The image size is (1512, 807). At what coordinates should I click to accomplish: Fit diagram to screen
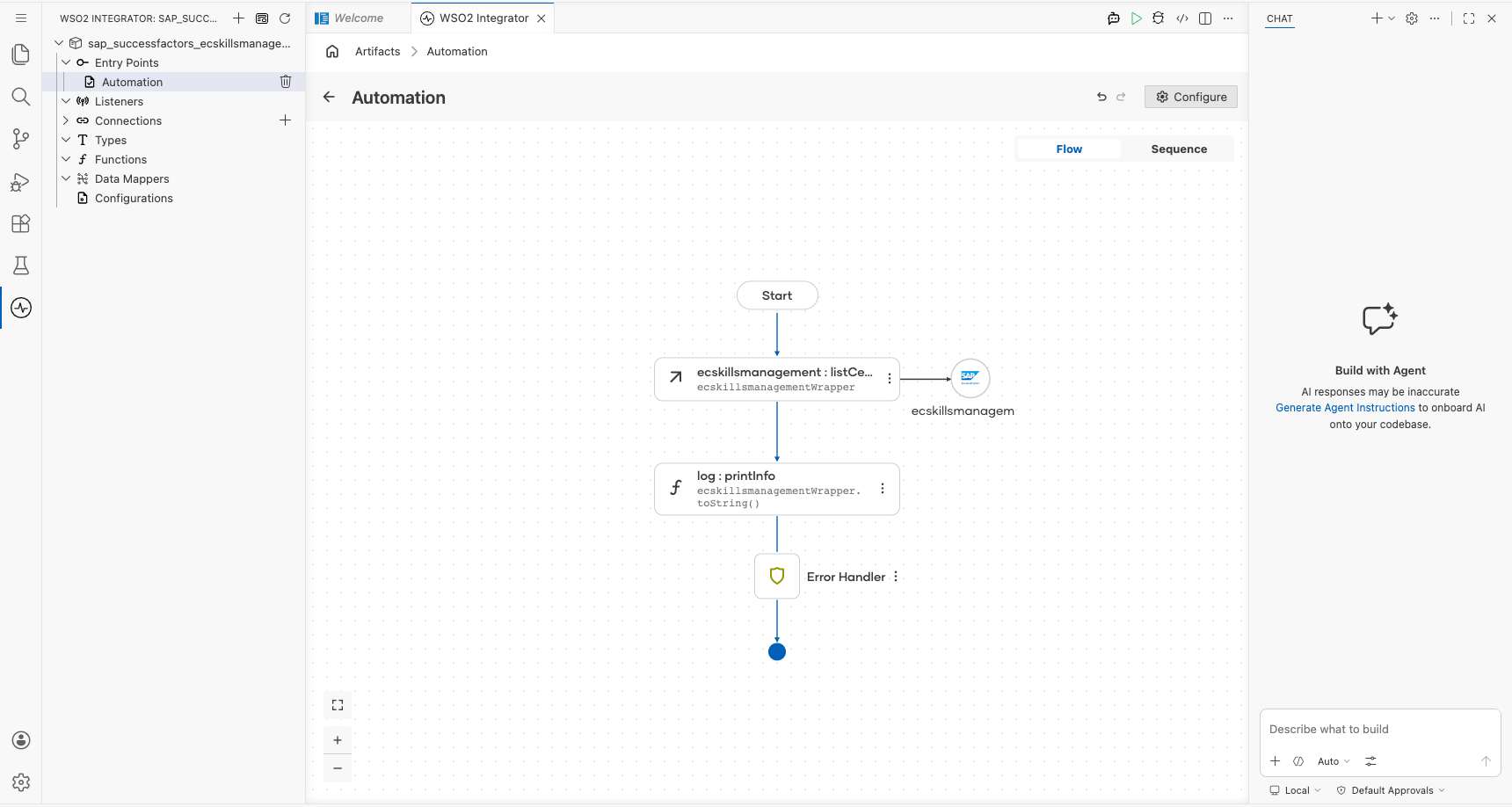coord(338,705)
